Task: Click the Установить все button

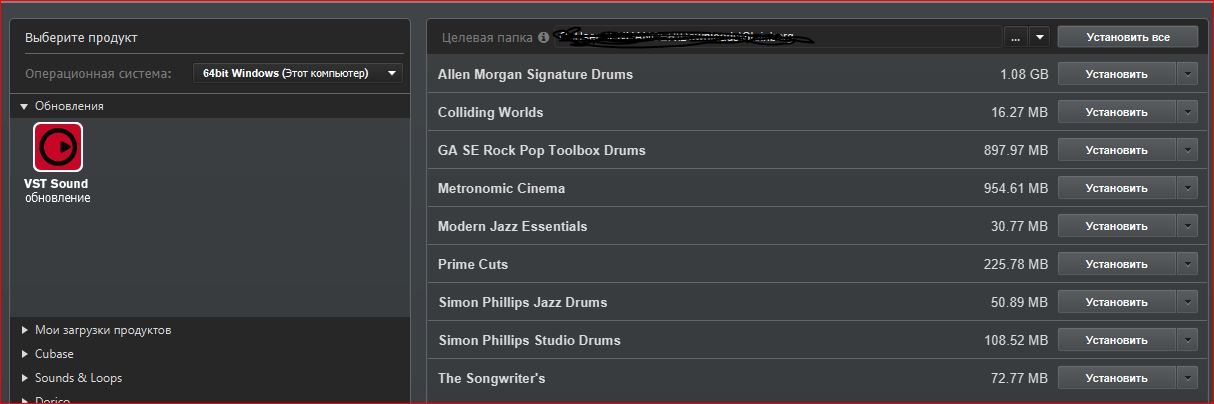Action: tap(1128, 37)
